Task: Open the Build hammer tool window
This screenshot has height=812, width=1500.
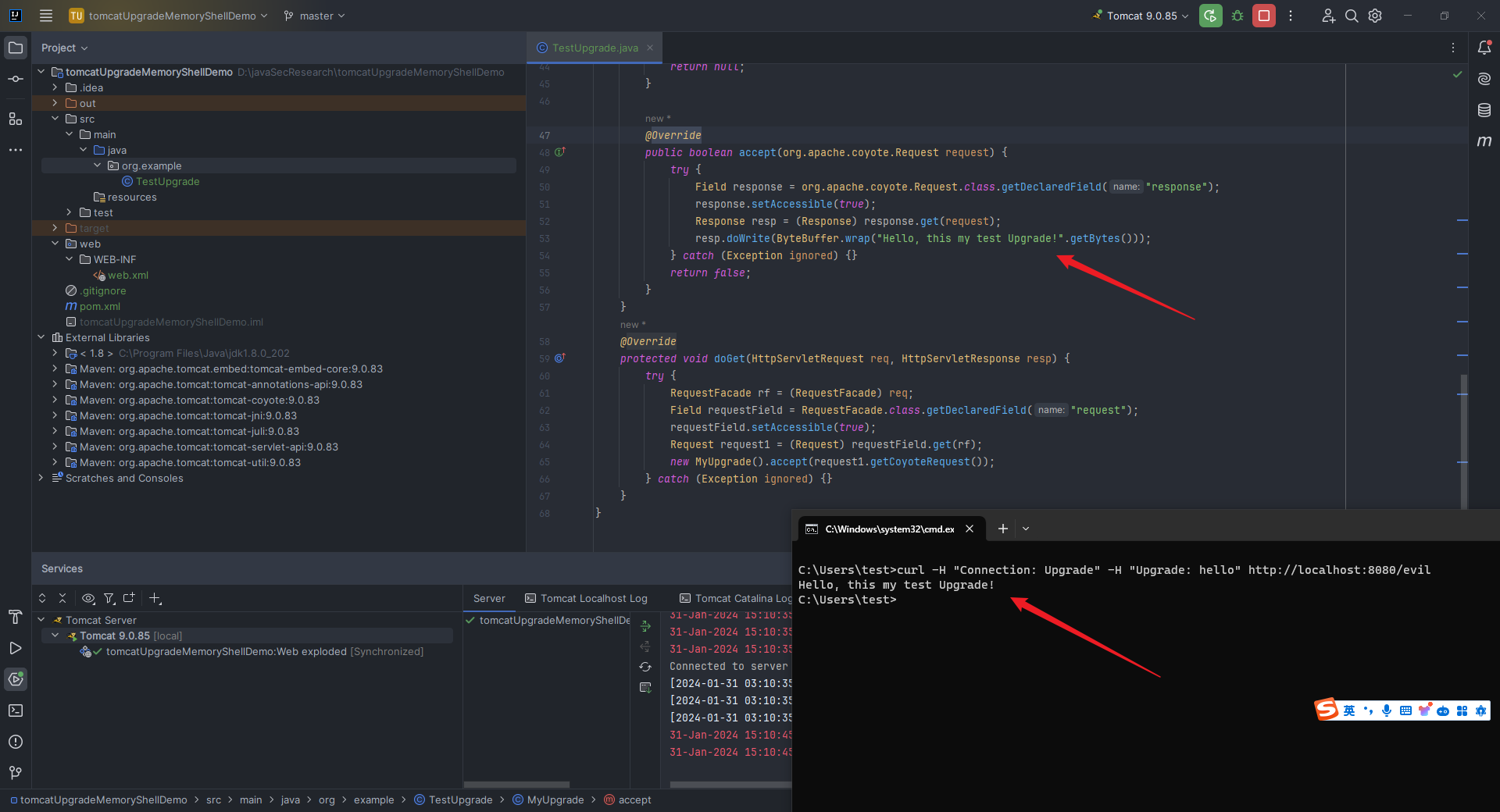Action: coord(16,617)
